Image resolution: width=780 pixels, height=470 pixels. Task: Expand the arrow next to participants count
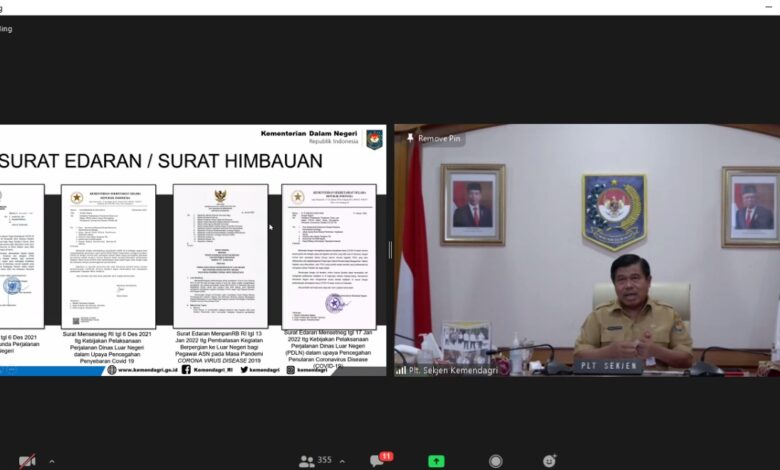click(342, 461)
